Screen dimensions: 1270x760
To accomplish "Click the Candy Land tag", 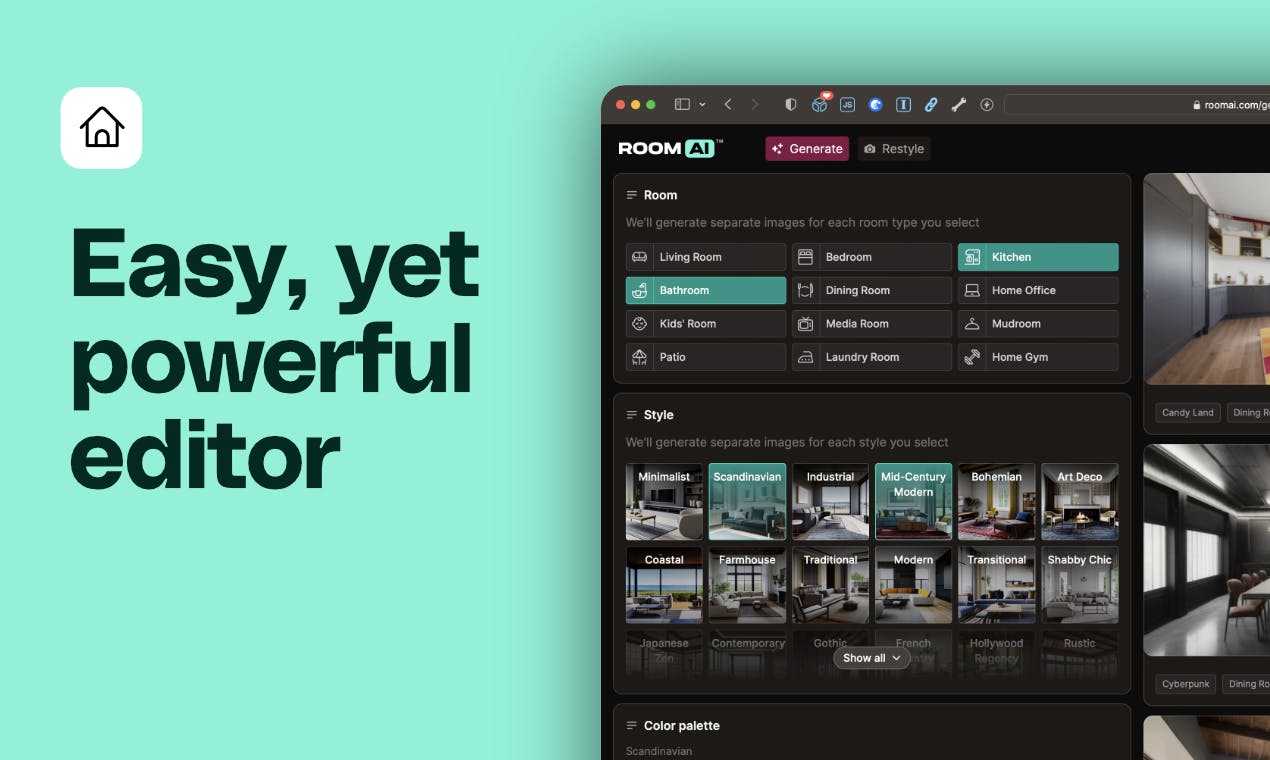I will click(1188, 412).
